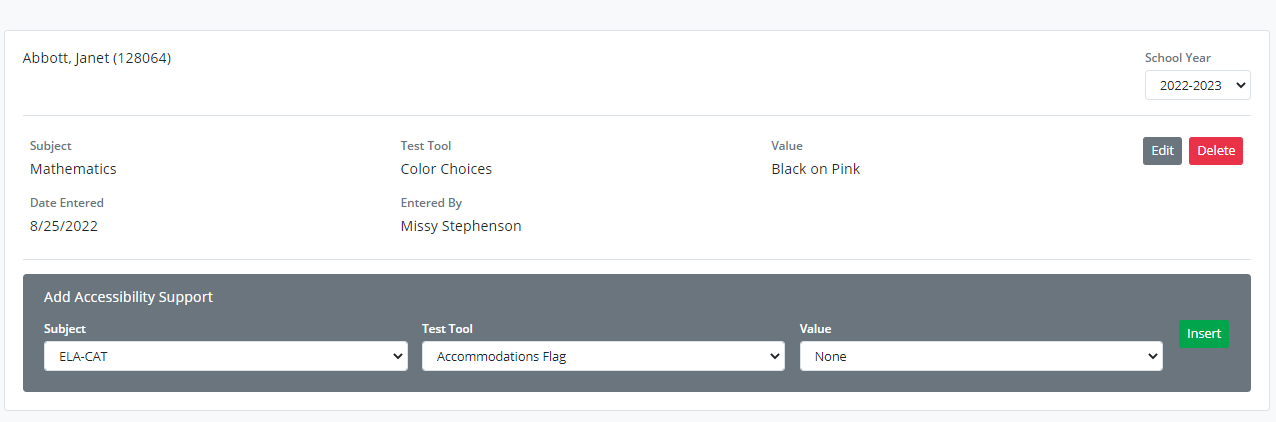The image size is (1276, 422).
Task: Click the 8/25/2022 date entered
Action: 64,226
